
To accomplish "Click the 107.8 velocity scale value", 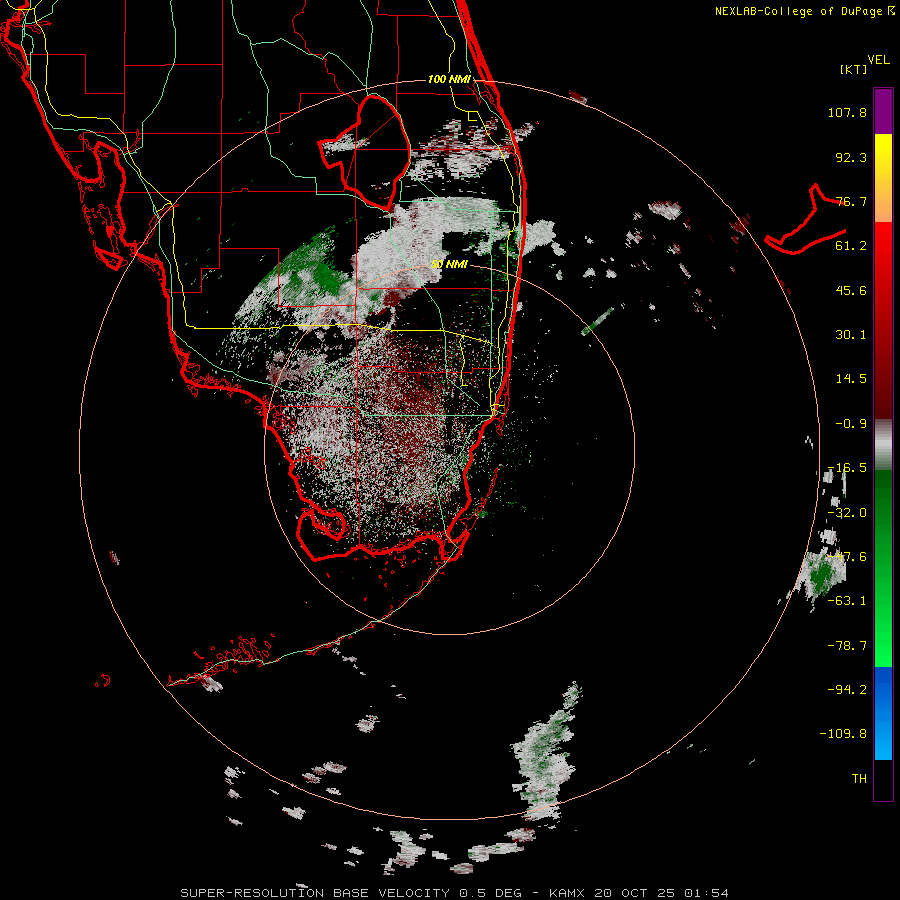I will coord(847,112).
